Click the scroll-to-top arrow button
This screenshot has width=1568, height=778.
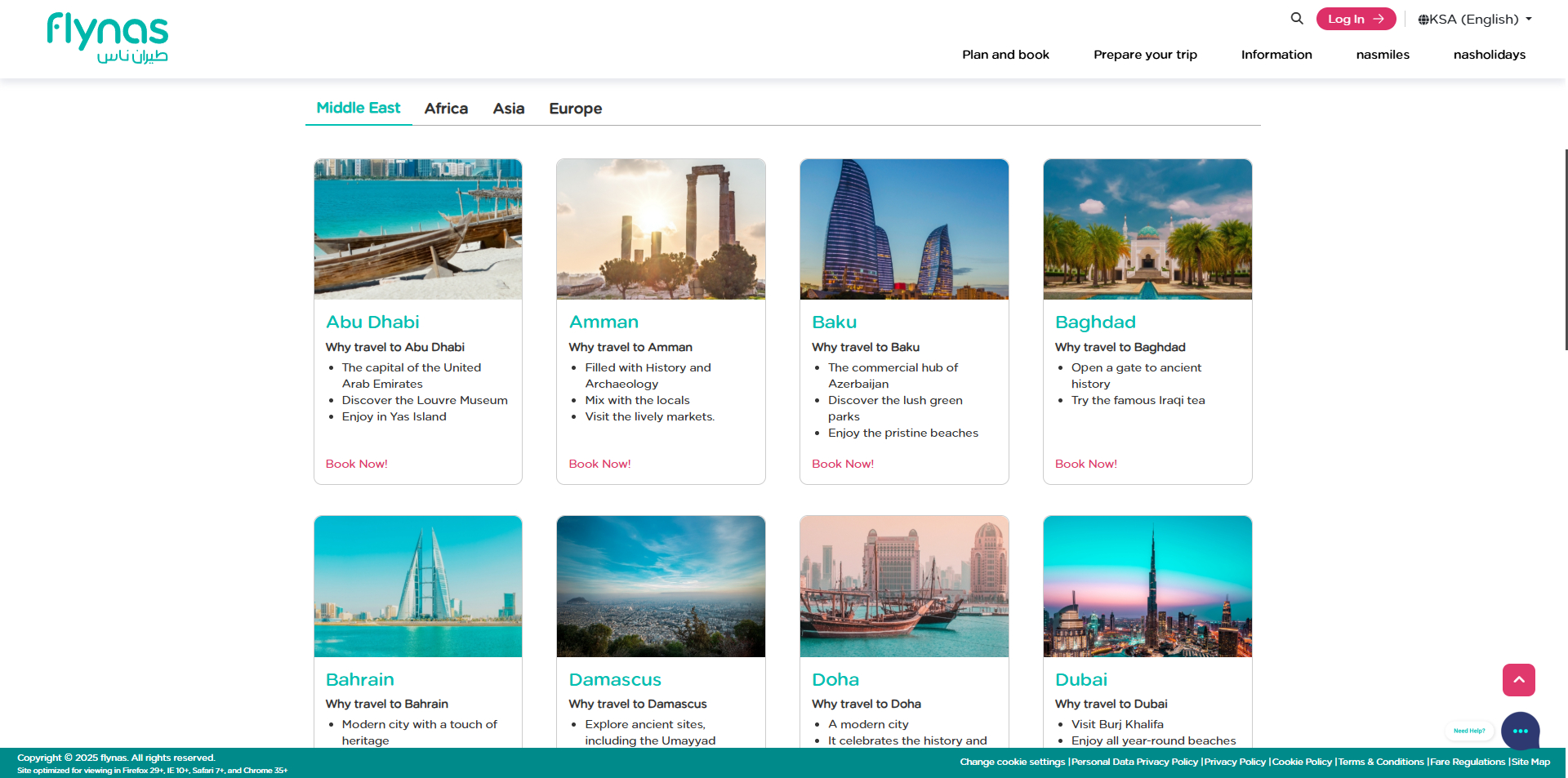(x=1518, y=680)
